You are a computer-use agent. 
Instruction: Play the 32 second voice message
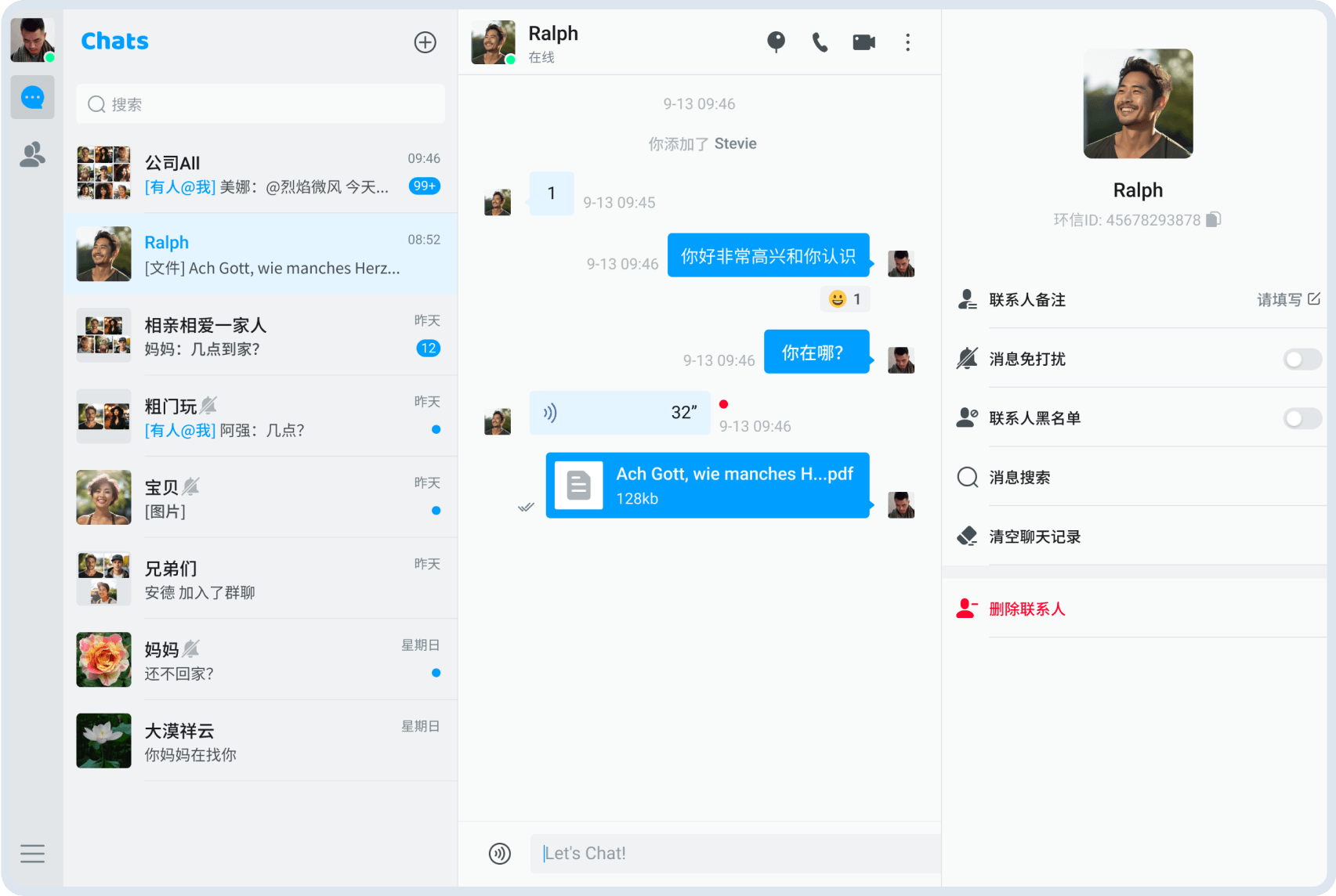(x=619, y=413)
